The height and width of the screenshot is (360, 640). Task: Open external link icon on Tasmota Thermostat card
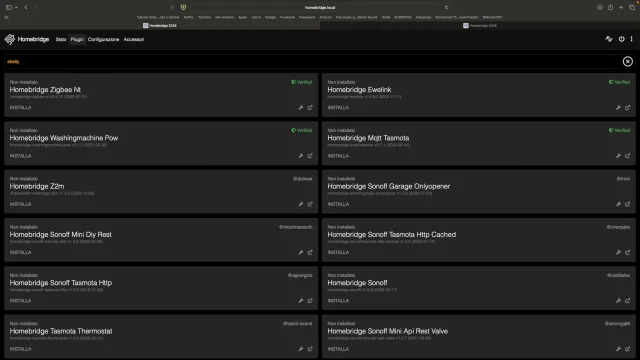310,349
